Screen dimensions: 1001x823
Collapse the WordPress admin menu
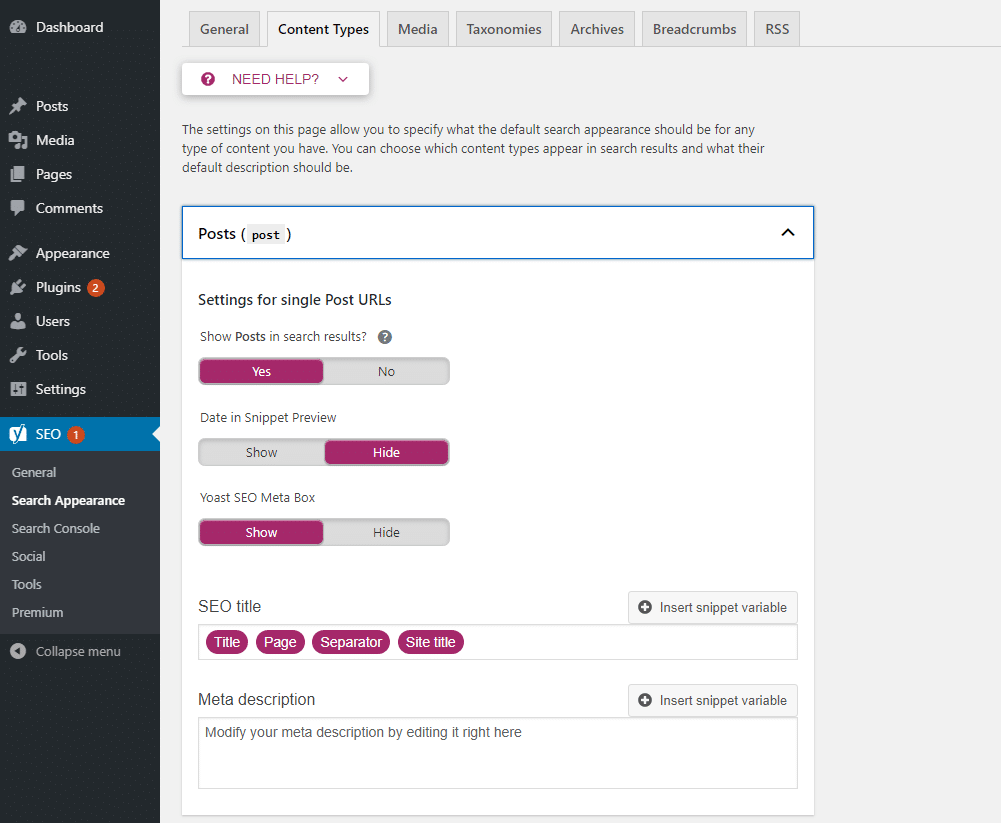66,651
